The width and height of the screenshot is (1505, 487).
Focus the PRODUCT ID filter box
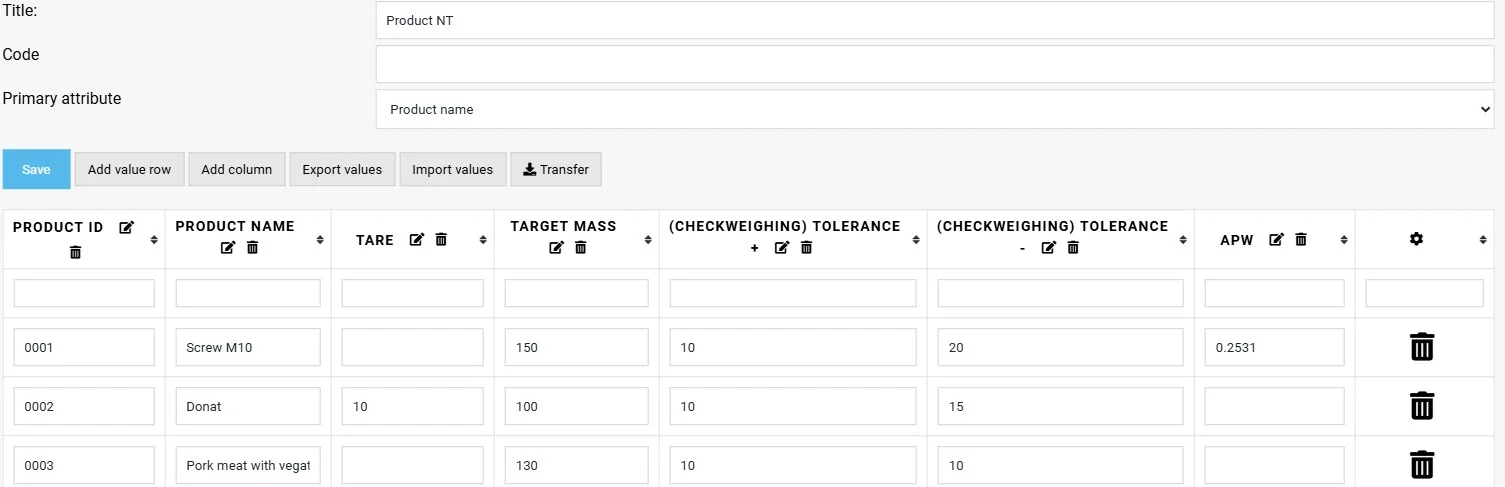point(84,293)
